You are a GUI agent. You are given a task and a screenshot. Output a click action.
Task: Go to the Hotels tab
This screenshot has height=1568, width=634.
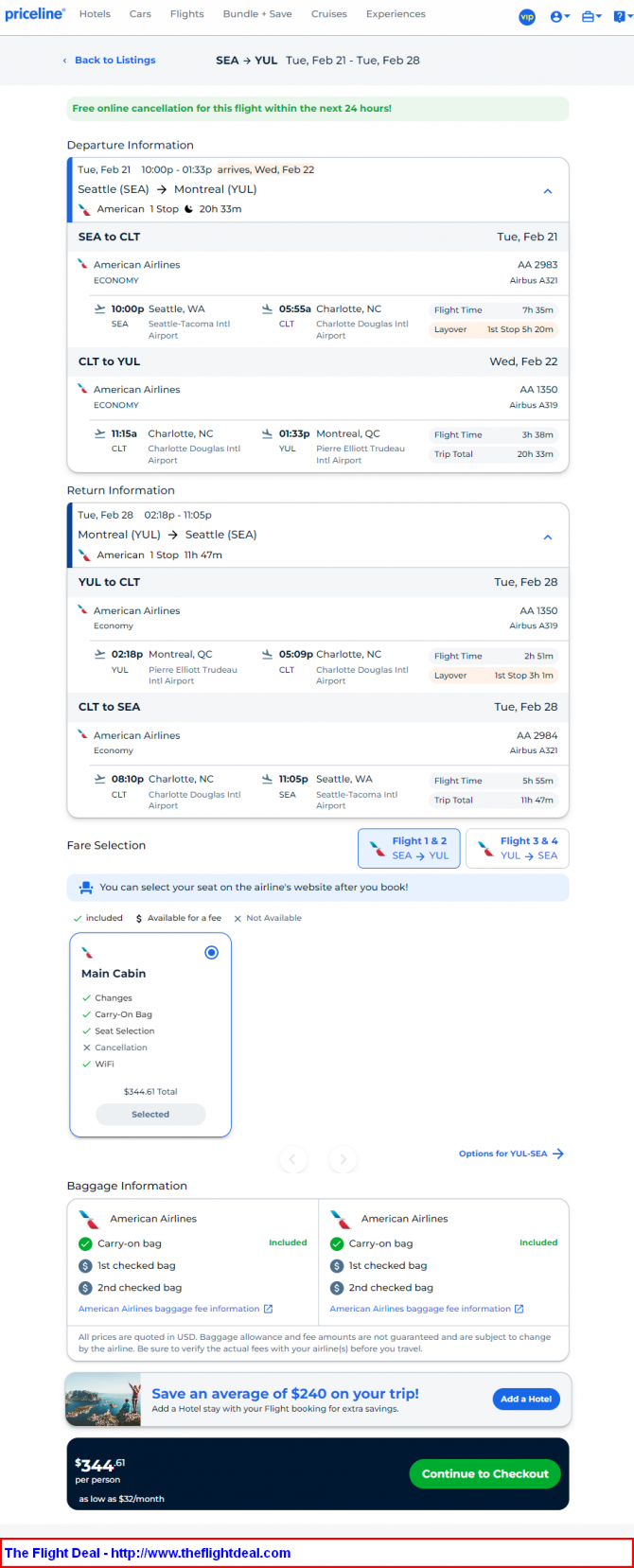tap(95, 14)
